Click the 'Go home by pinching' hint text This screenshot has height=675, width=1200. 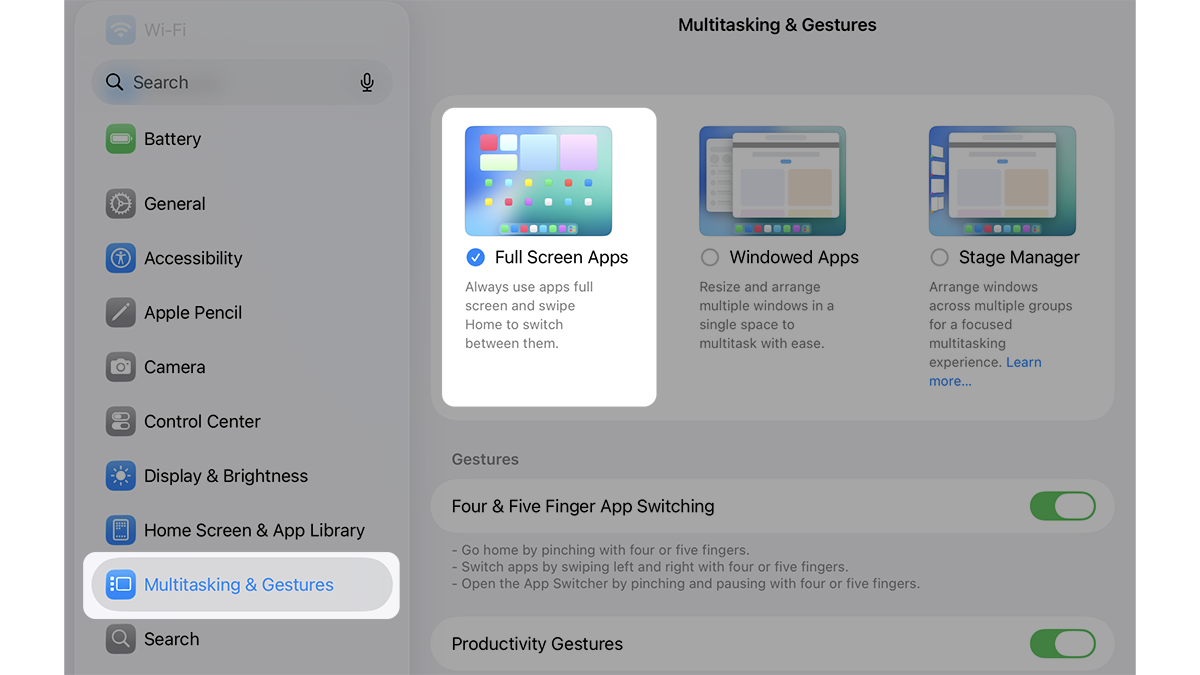click(600, 550)
